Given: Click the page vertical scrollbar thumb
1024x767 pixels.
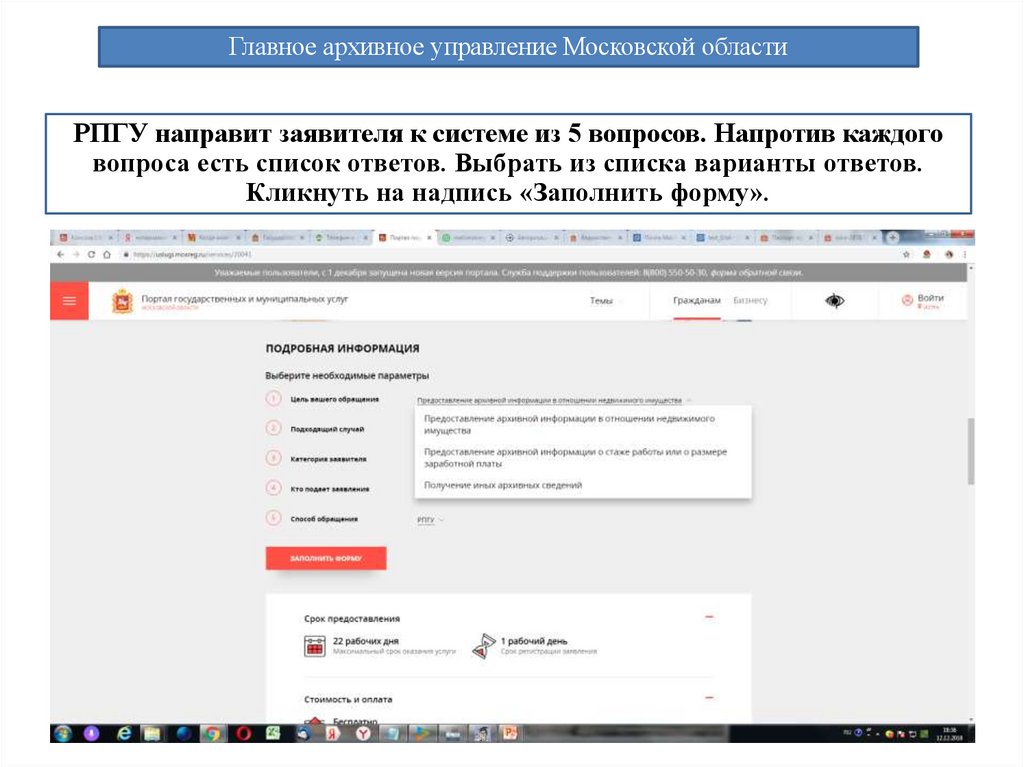Looking at the screenshot, I should point(971,451).
